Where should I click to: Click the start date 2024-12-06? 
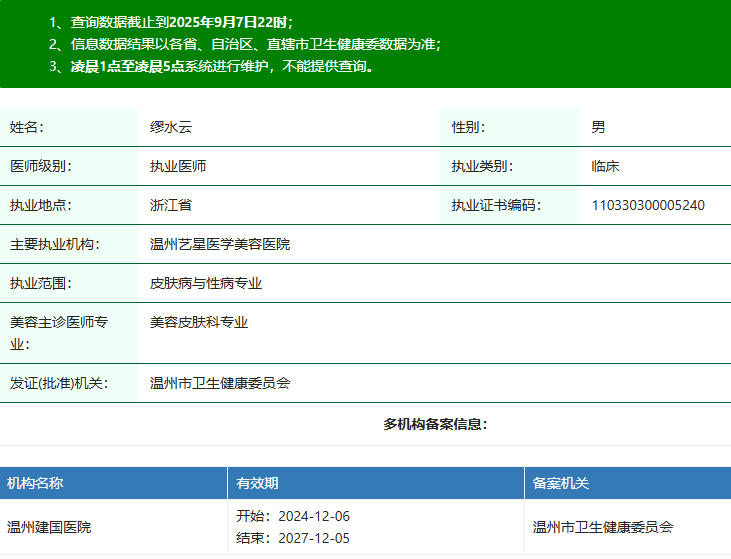314,516
